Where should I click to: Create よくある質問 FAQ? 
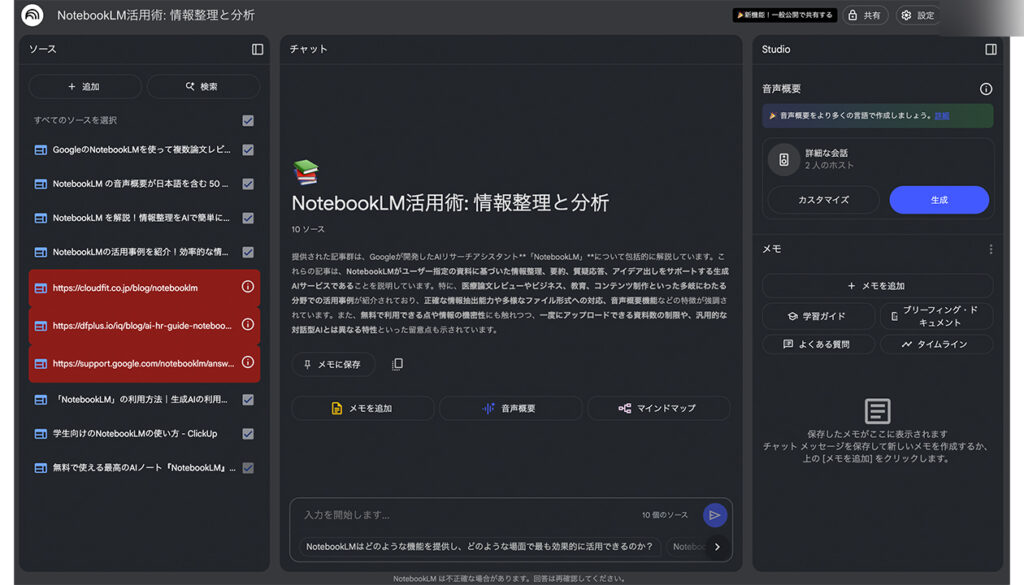click(x=818, y=344)
